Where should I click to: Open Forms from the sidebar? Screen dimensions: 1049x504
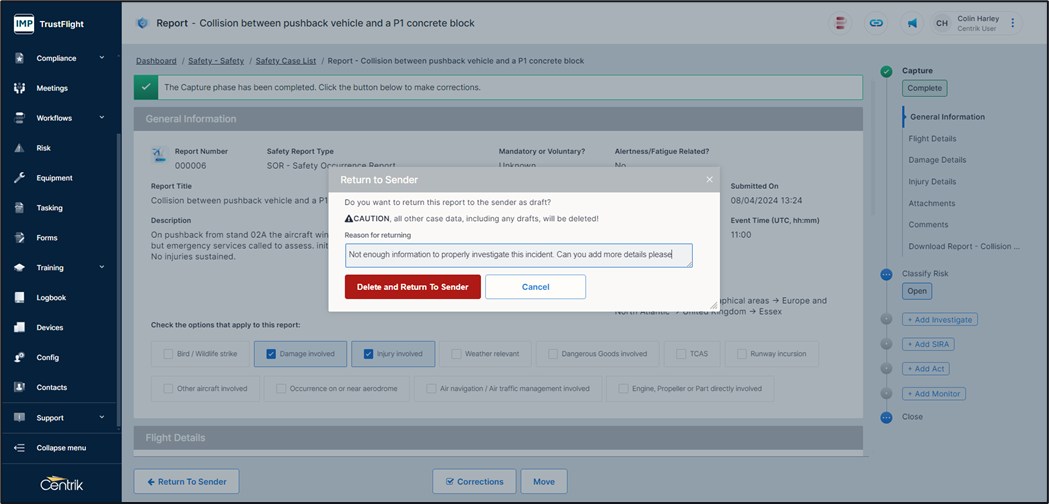pyautogui.click(x=47, y=238)
